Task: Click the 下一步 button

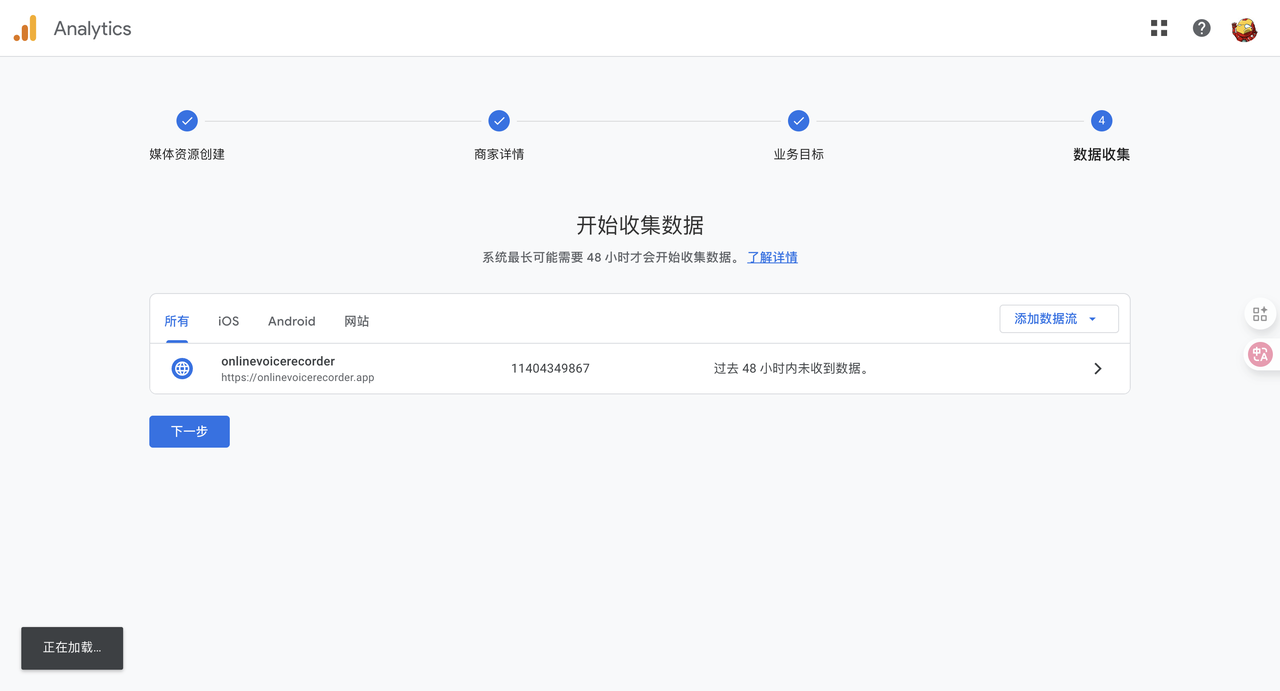Action: pos(189,432)
